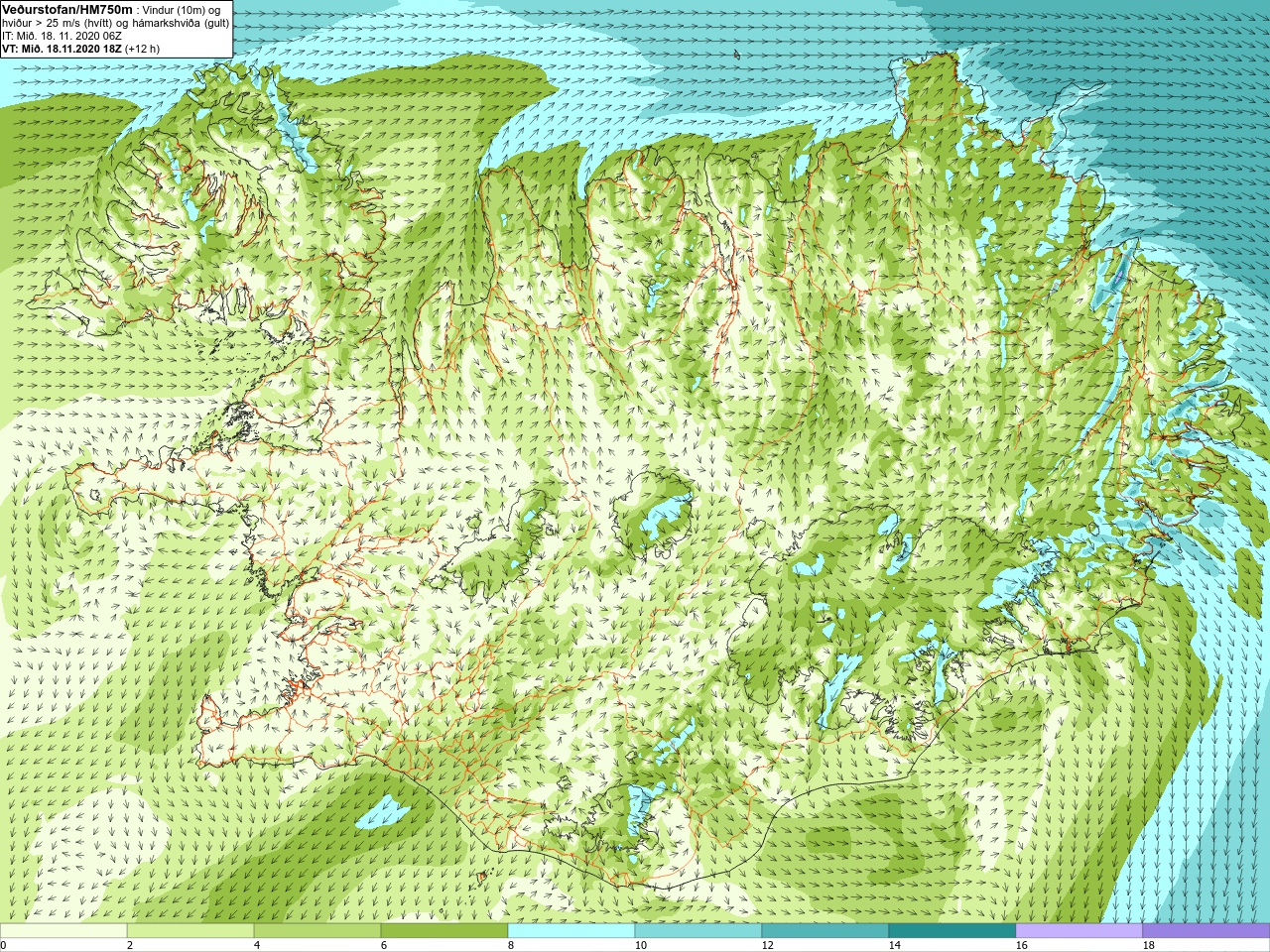Select the dark teal 14–16 m/s legend swatch
Screen dimensions: 1270x952
(952, 931)
